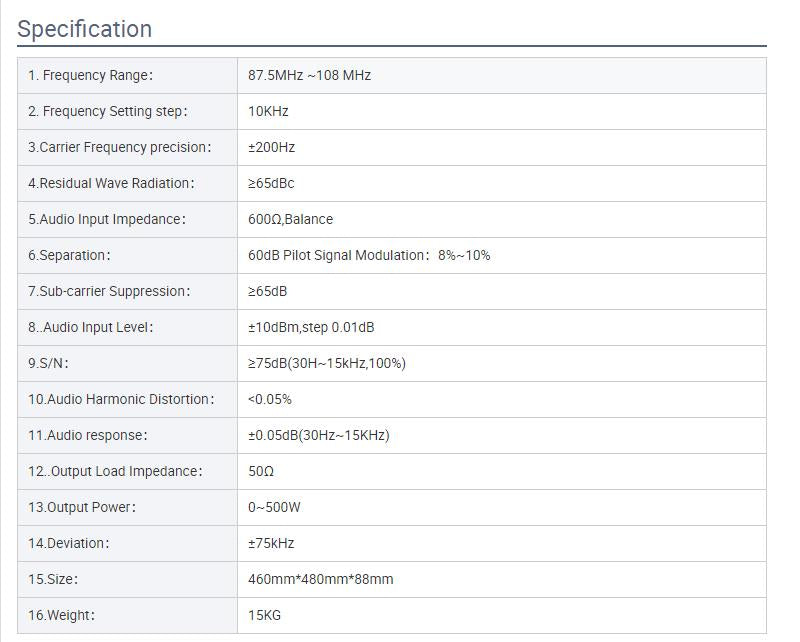Click the Frequency Range label cell
Screen dimensions: 800x642
tap(91, 75)
